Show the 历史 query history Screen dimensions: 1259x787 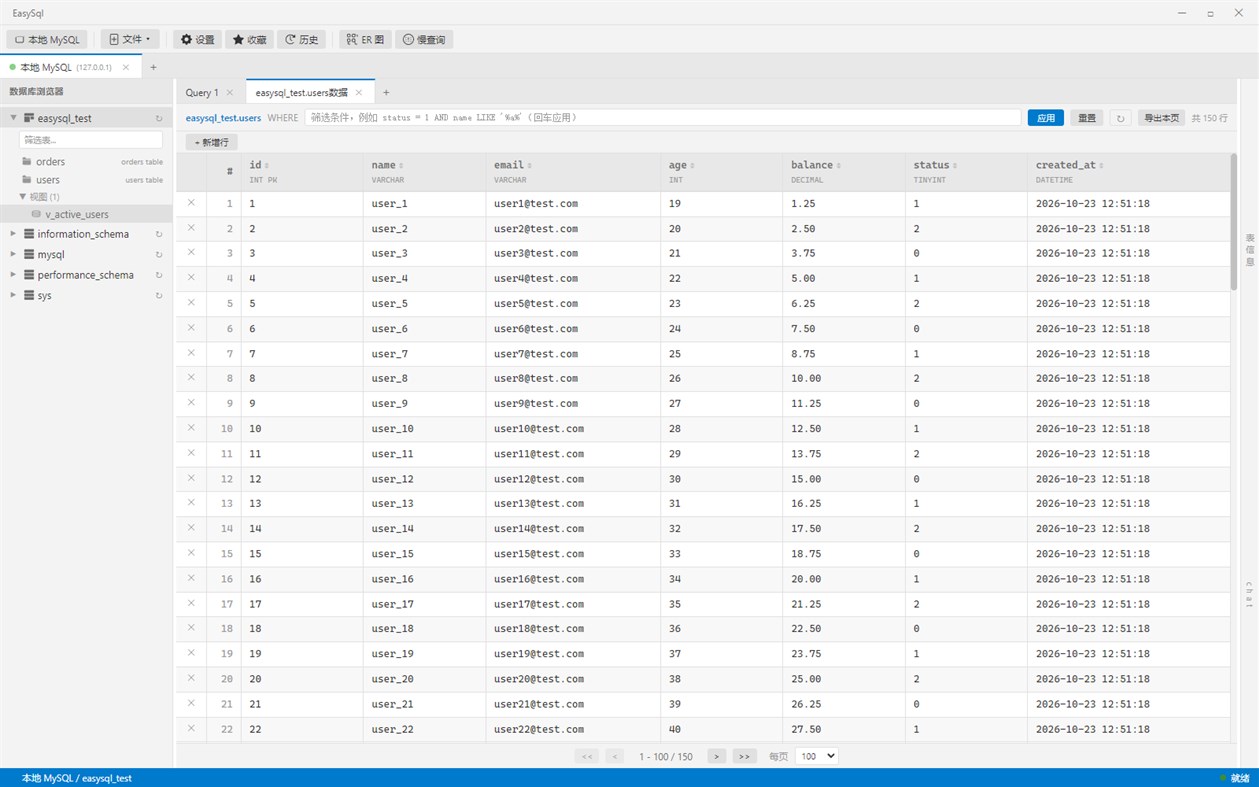click(x=301, y=40)
